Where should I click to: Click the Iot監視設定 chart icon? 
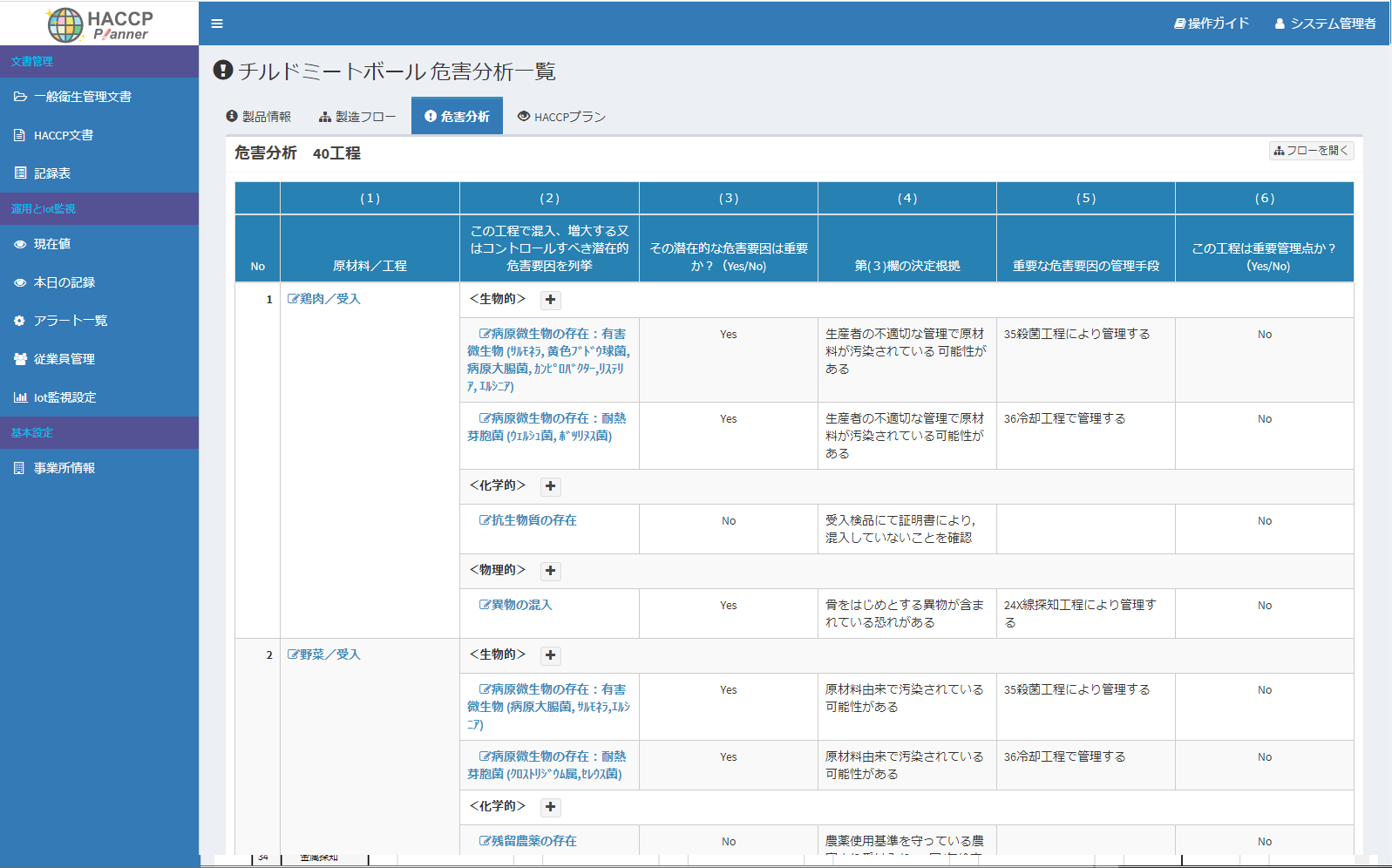20,397
